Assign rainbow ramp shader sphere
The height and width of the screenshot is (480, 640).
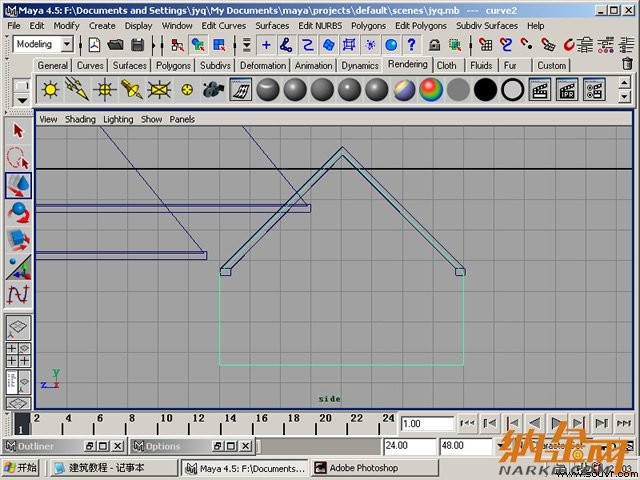(x=431, y=89)
